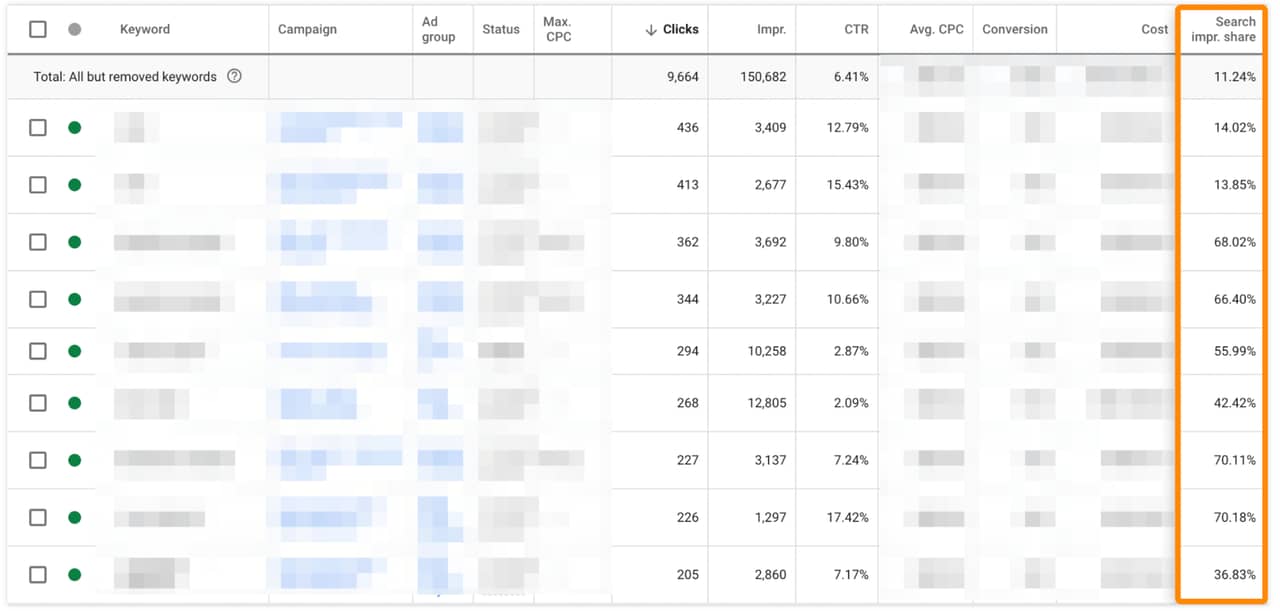Check the checkbox on the bottom keyword row

(x=37, y=574)
